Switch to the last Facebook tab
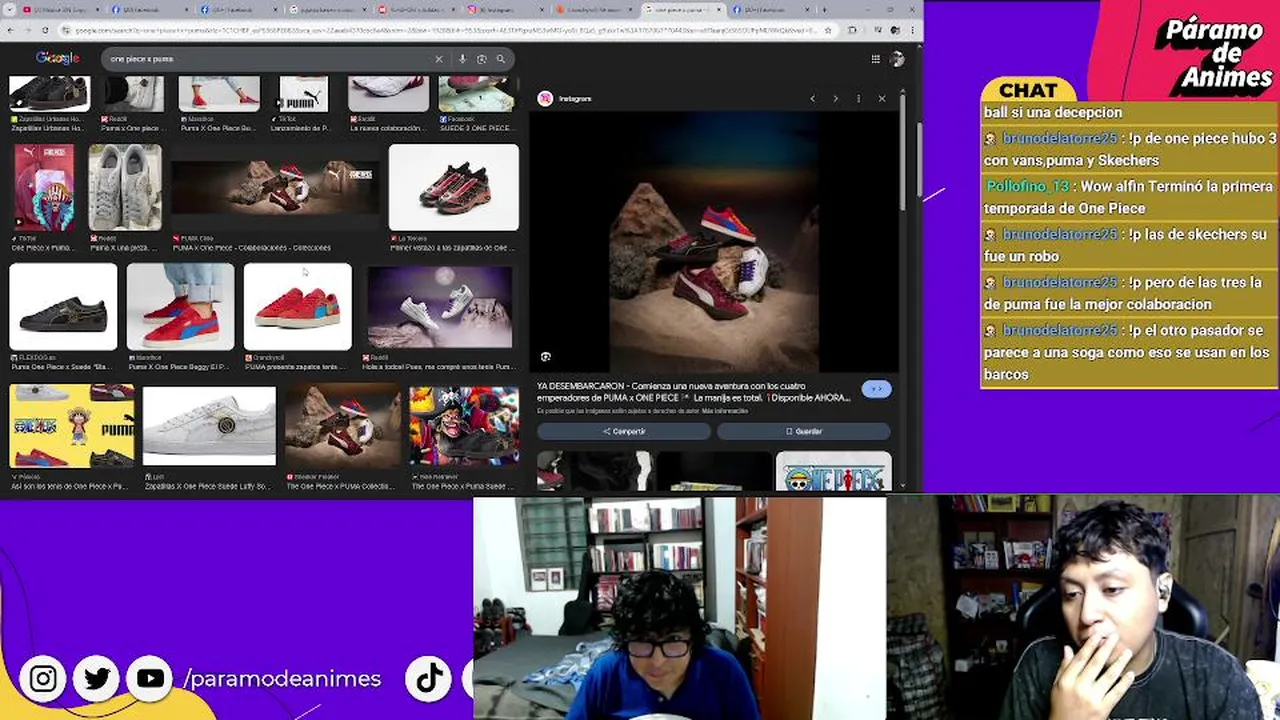 click(x=772, y=9)
